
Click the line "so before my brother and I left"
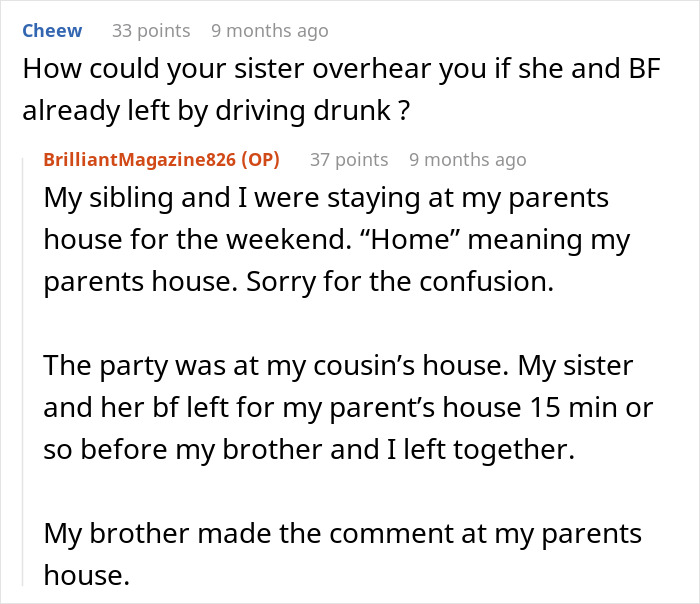pyautogui.click(x=308, y=450)
